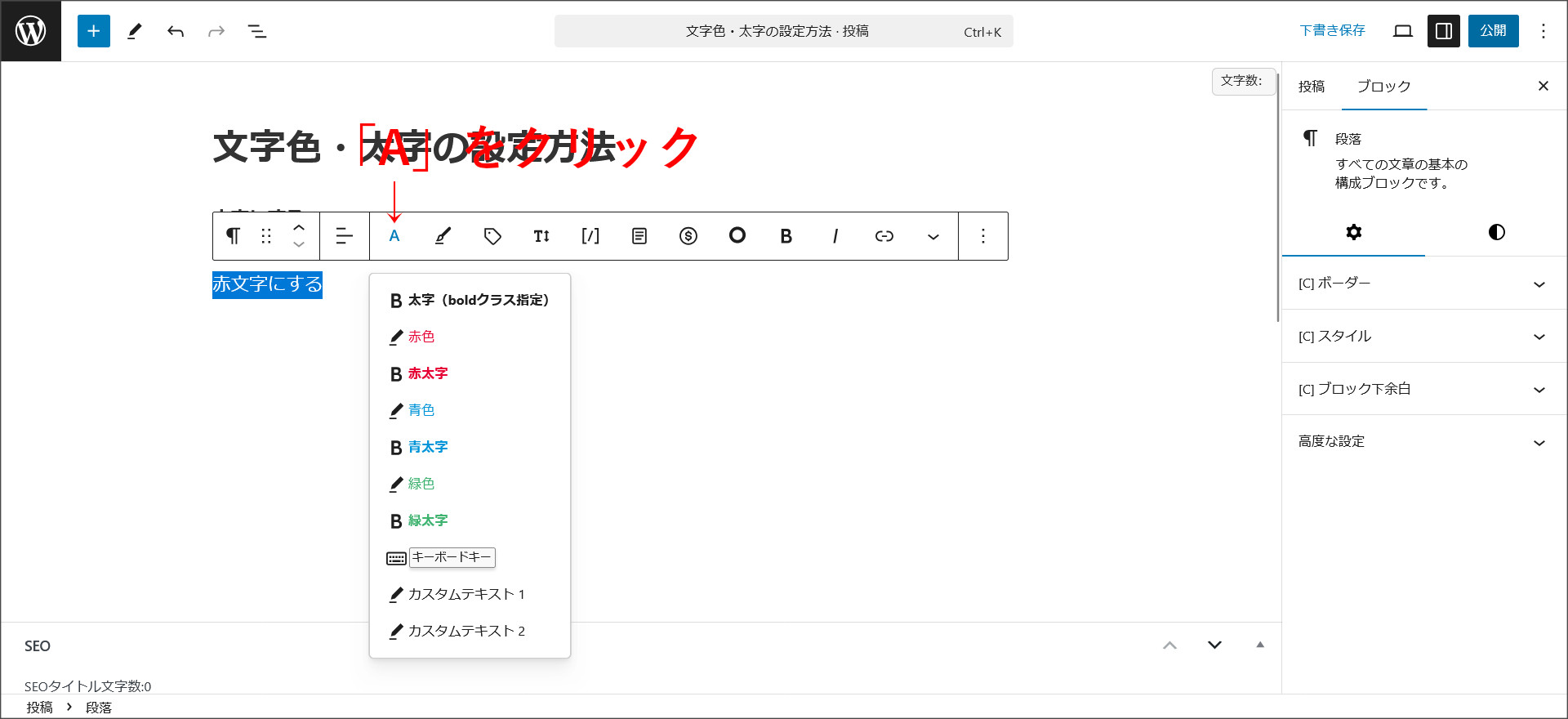The width and height of the screenshot is (1568, 719).
Task: Choose the 青太字 option
Action: (470, 447)
